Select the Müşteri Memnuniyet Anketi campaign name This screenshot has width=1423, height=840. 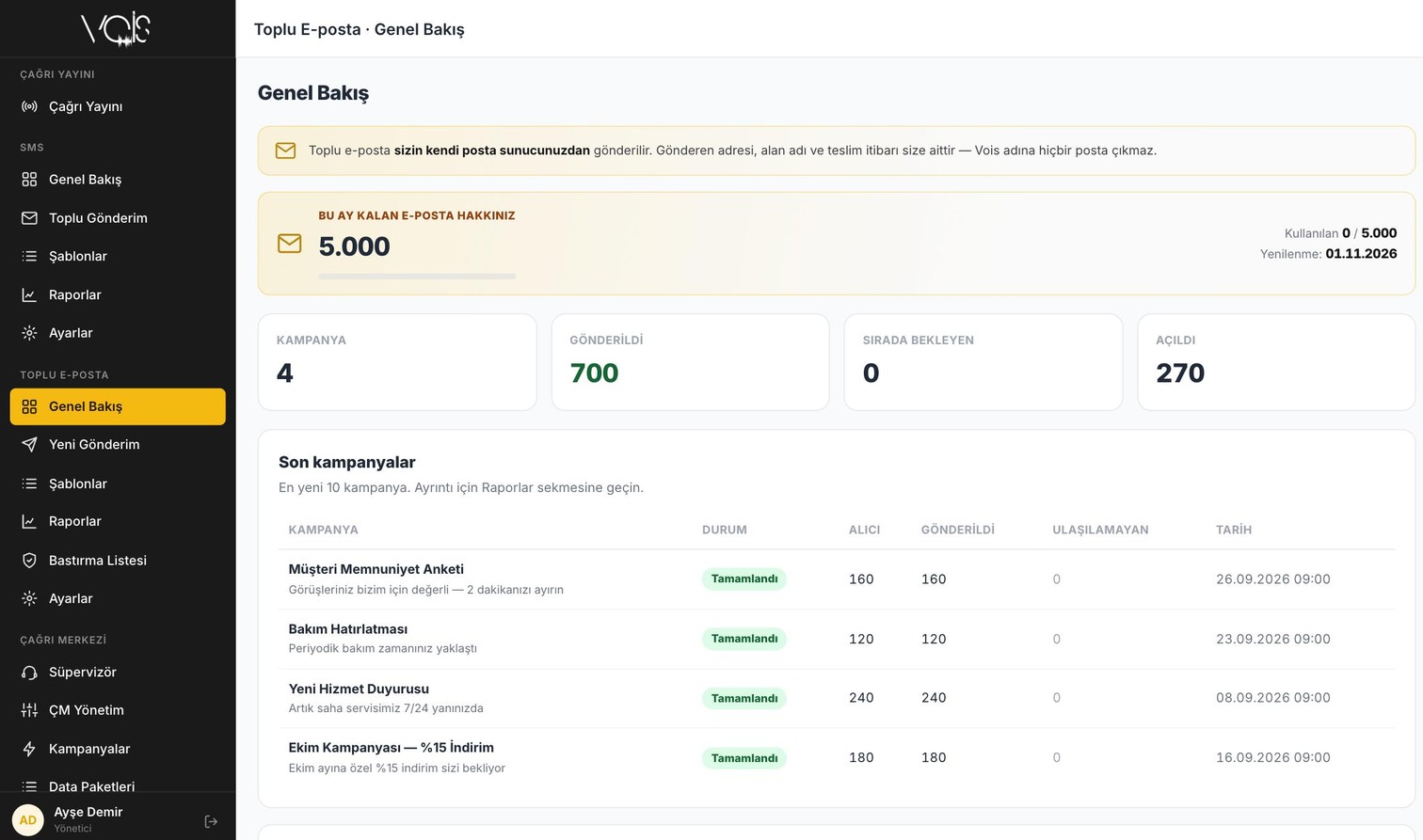click(x=376, y=569)
